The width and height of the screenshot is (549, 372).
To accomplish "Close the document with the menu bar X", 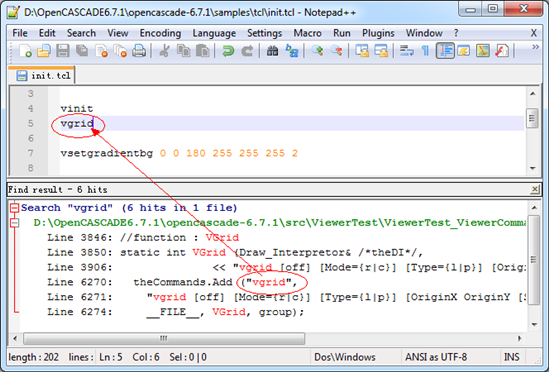I will [x=534, y=33].
